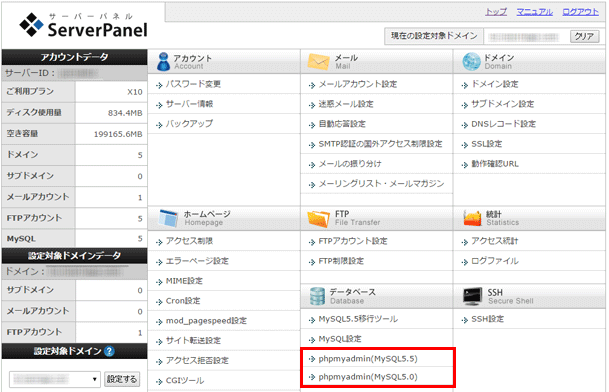Open MySQL5.5移行ツール
The width and height of the screenshot is (609, 392).
[x=358, y=319]
